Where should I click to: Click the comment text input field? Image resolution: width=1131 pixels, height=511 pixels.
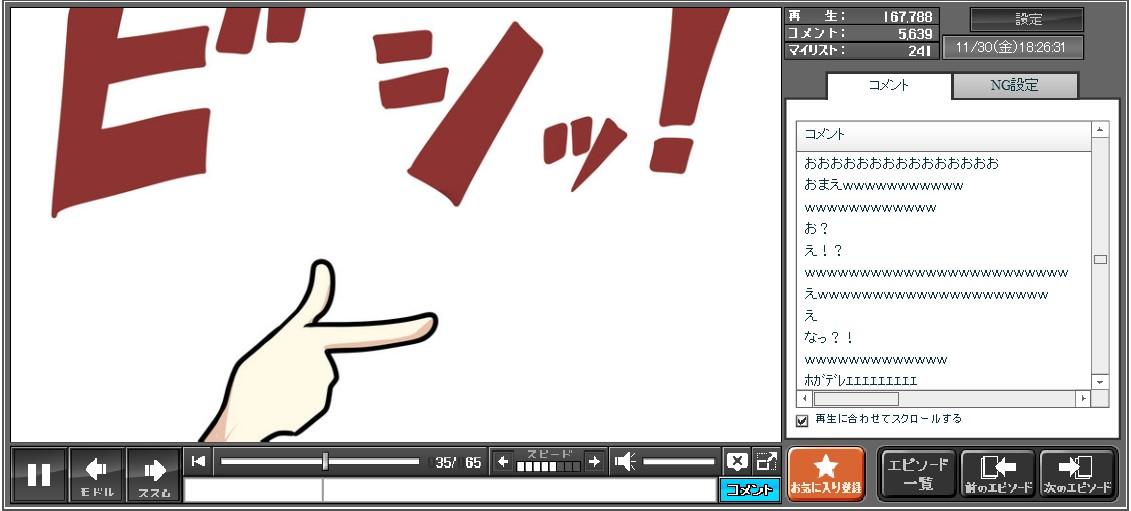click(x=518, y=490)
